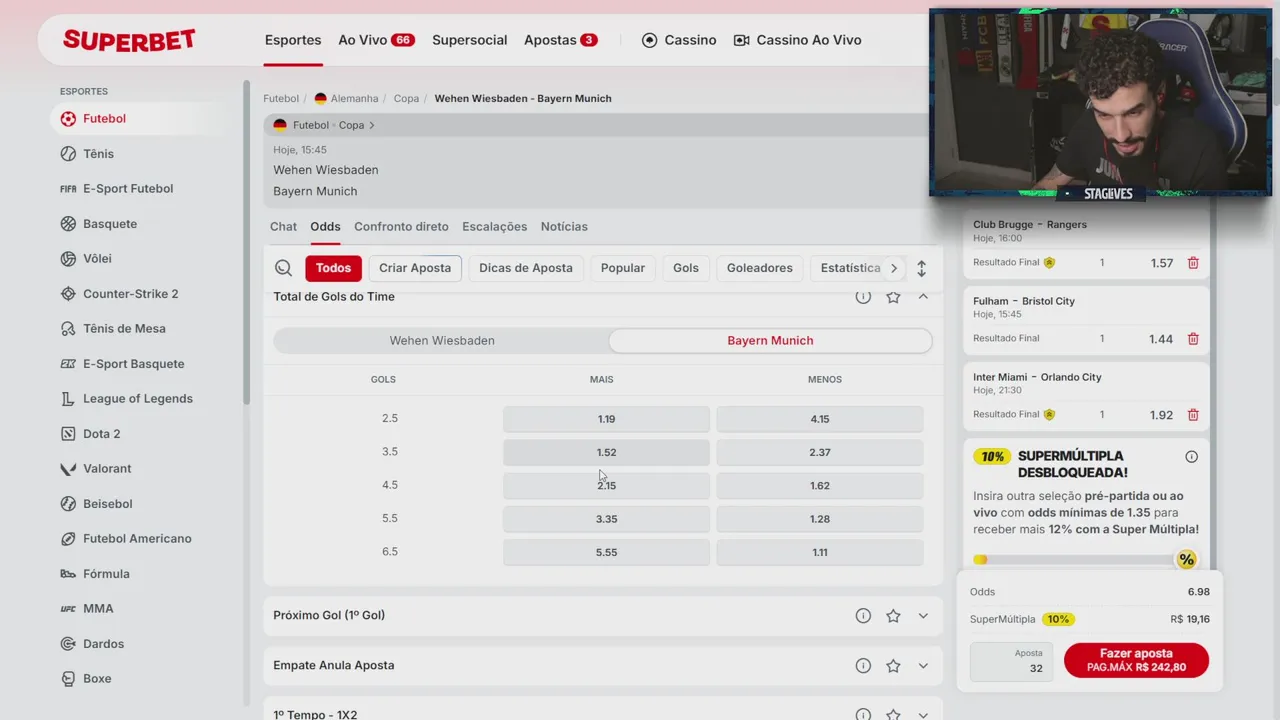This screenshot has width=1280, height=720.
Task: Collapse Total de Gols do Time section
Action: coord(923,297)
